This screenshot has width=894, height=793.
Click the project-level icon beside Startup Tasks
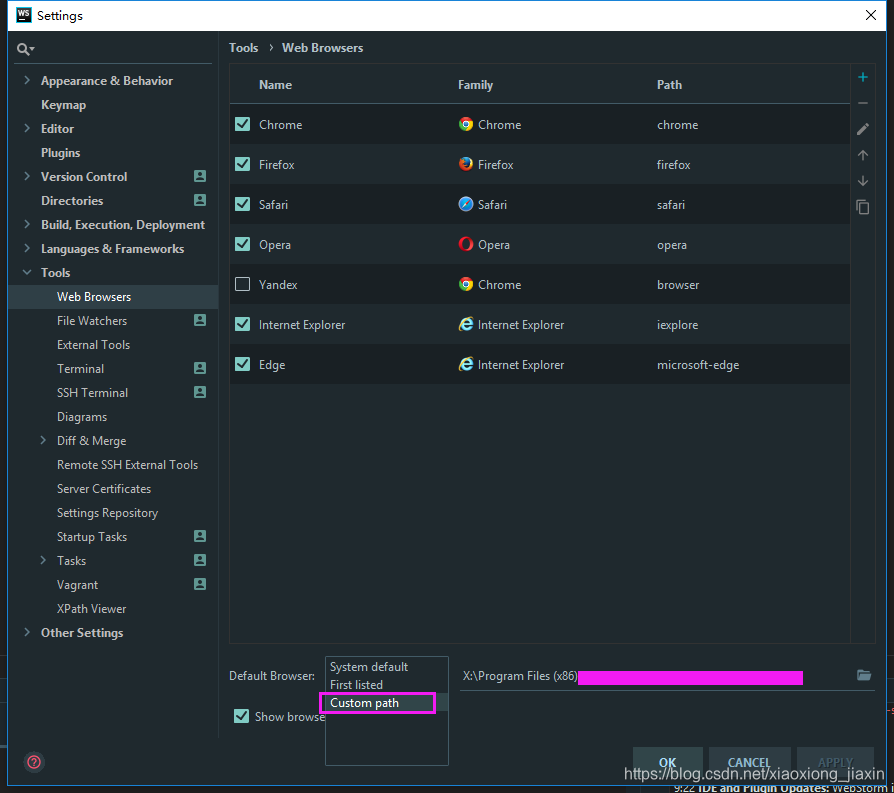200,536
